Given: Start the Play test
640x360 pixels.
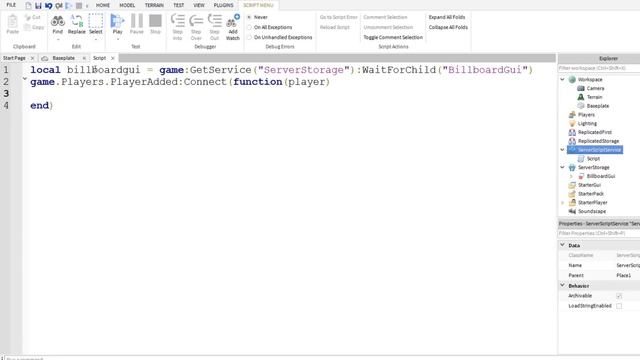Looking at the screenshot, I should pyautogui.click(x=118, y=24).
